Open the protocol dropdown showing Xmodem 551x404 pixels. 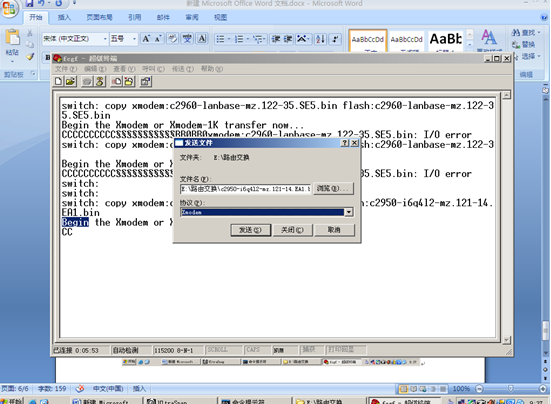click(x=349, y=212)
